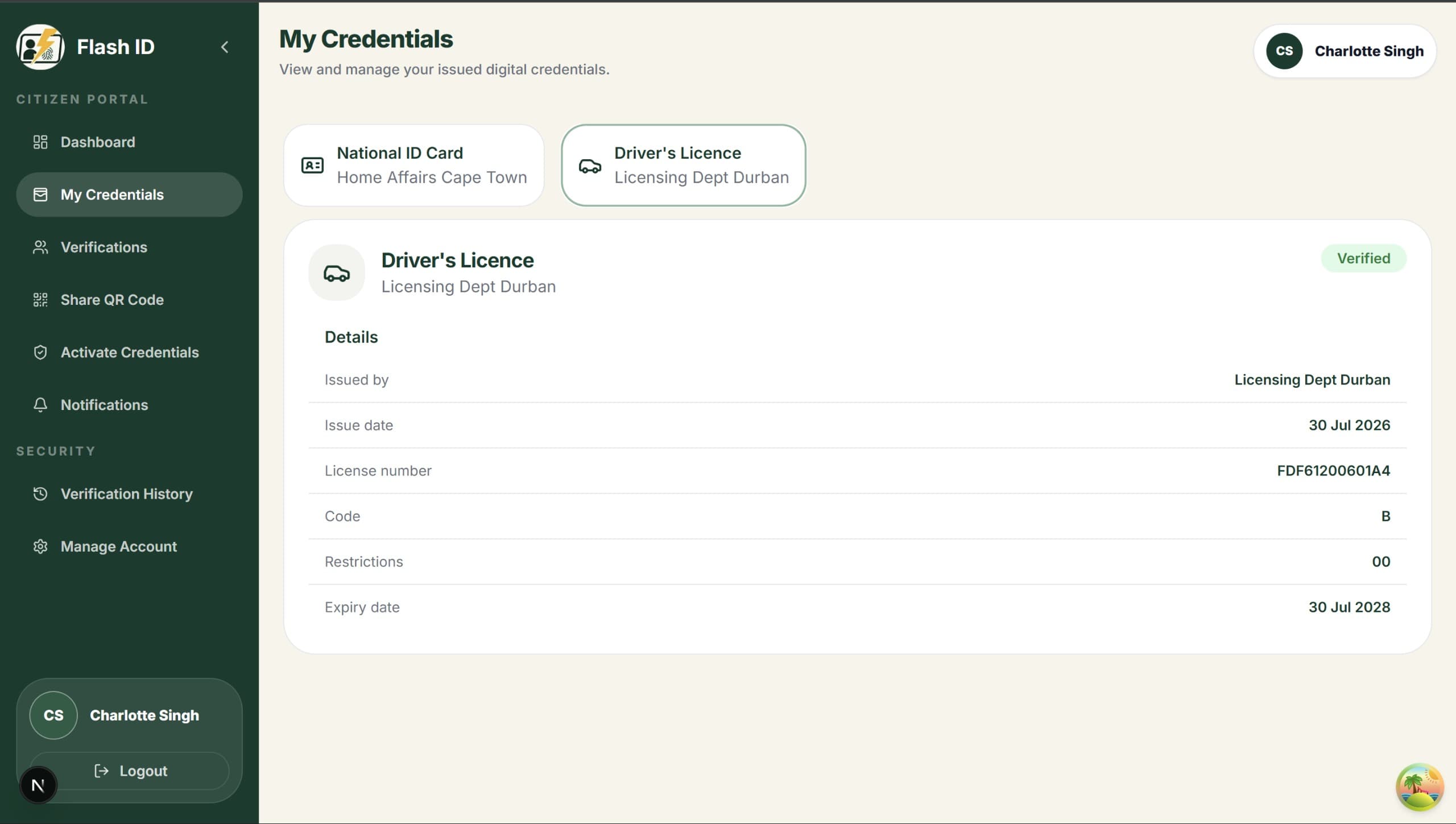
Task: Click the Share QR Code icon
Action: (40, 300)
